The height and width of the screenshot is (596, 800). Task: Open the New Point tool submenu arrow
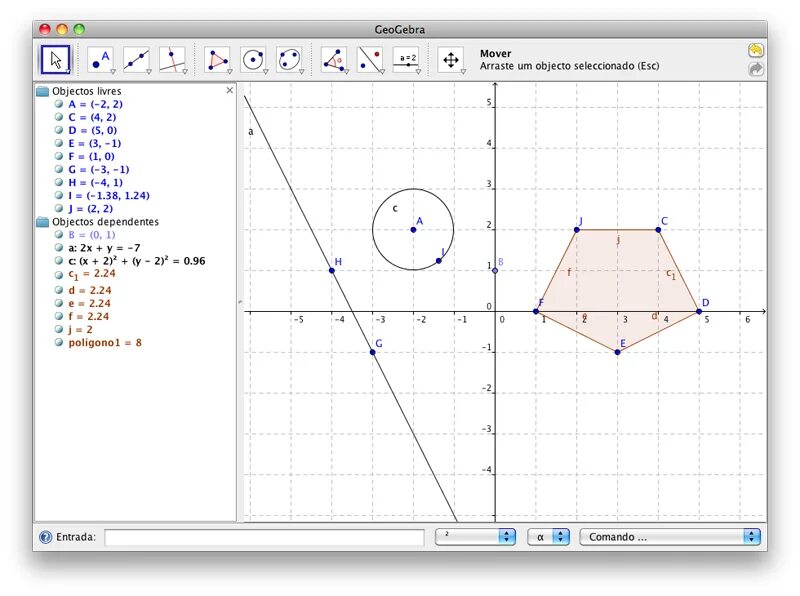coord(113,72)
